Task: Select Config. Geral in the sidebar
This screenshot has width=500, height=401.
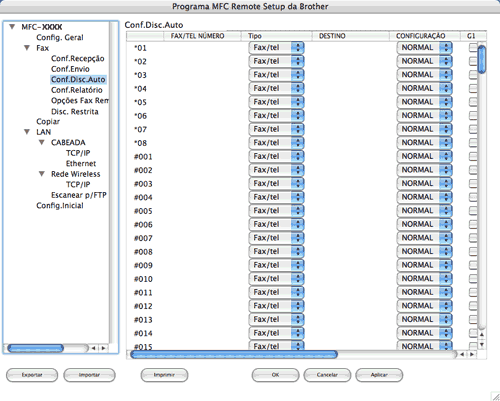Action: [x=60, y=37]
